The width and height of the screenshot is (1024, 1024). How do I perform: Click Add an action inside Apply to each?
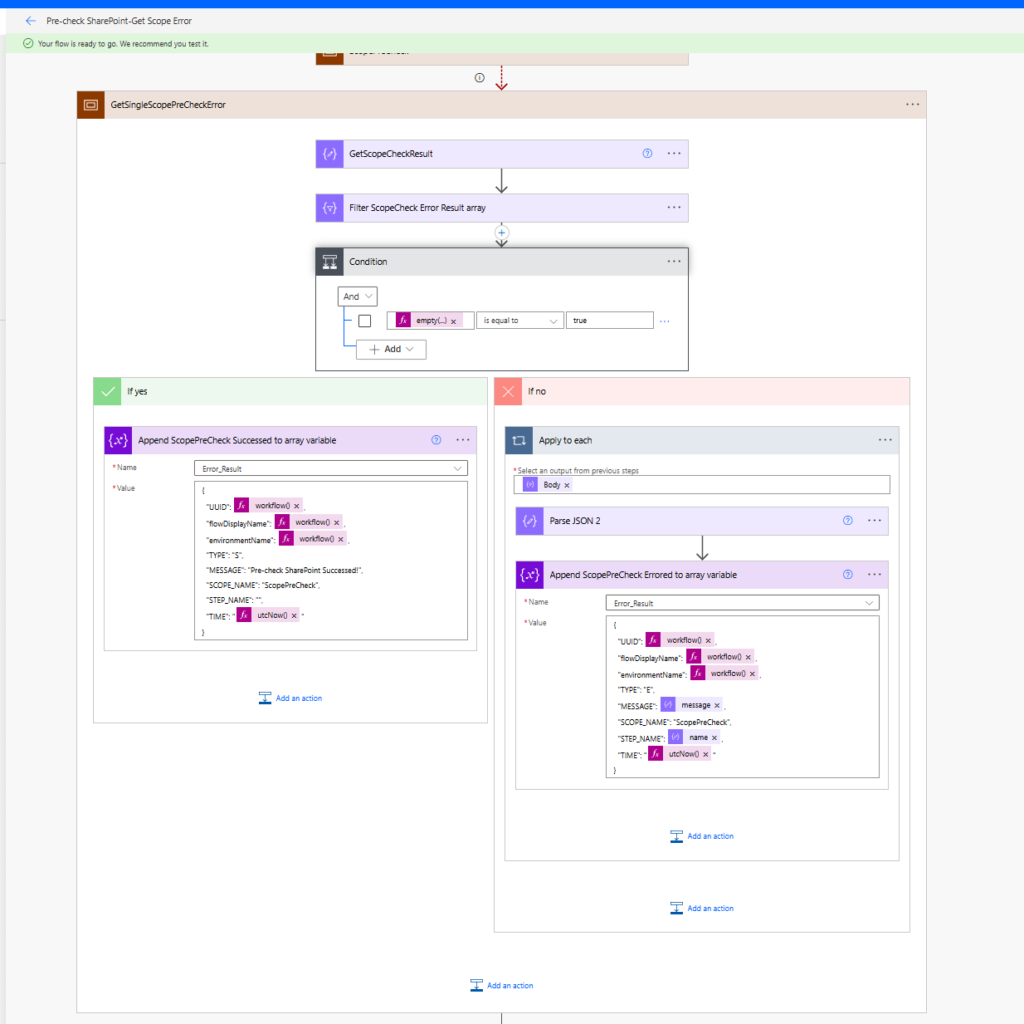tap(701, 836)
